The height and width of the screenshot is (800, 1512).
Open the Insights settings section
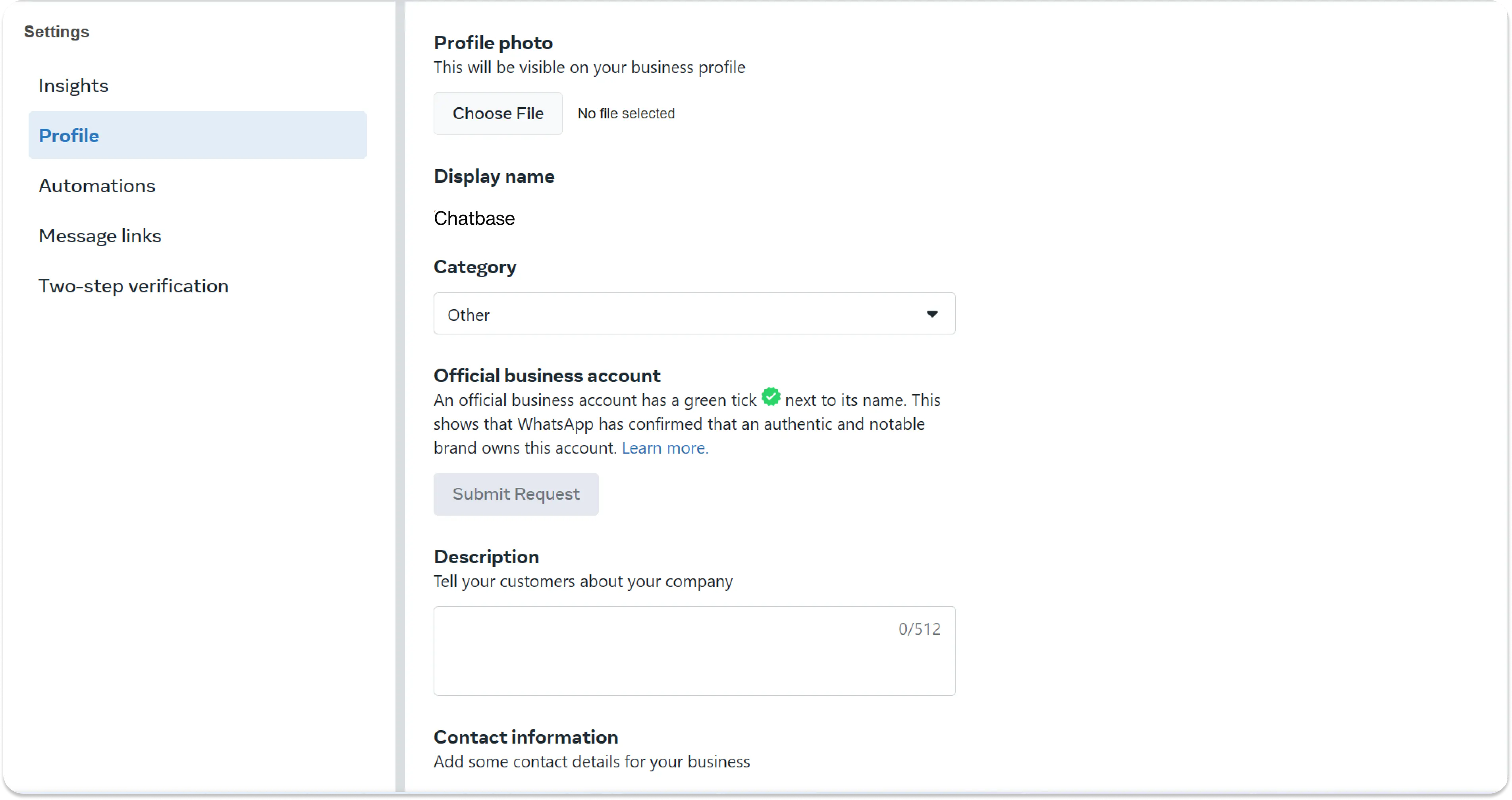coord(73,86)
